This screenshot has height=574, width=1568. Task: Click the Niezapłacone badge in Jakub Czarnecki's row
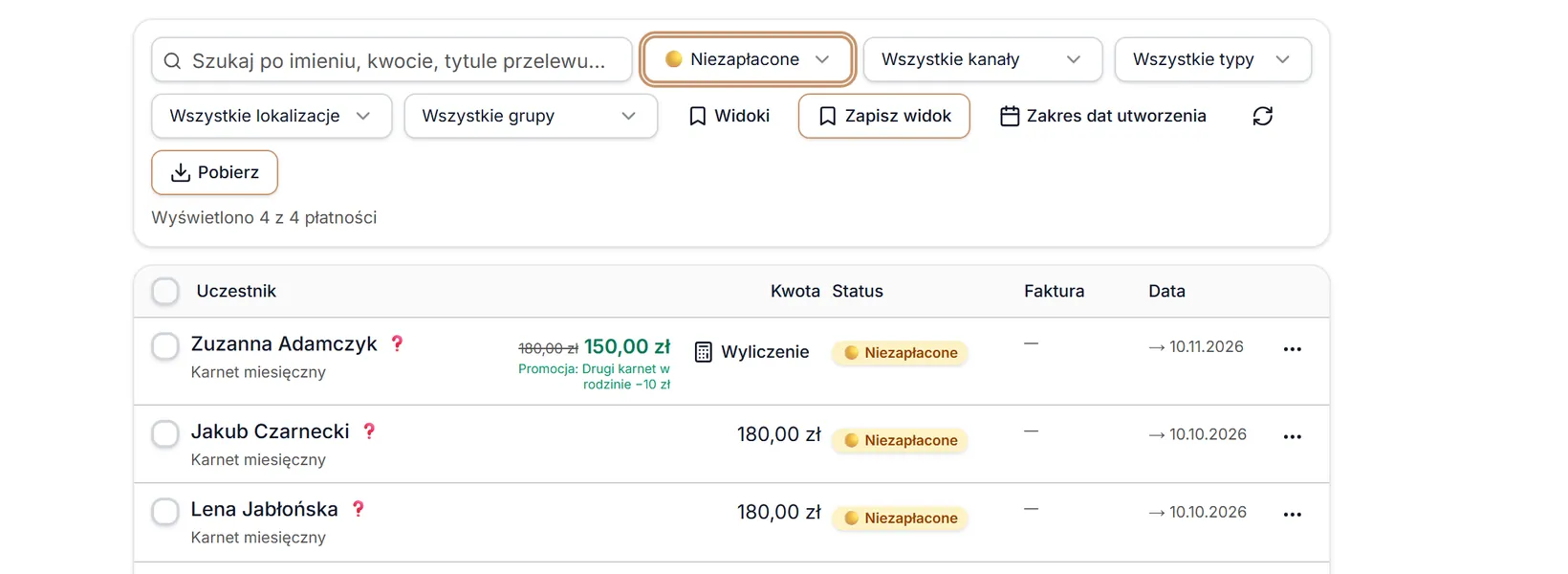coord(901,440)
